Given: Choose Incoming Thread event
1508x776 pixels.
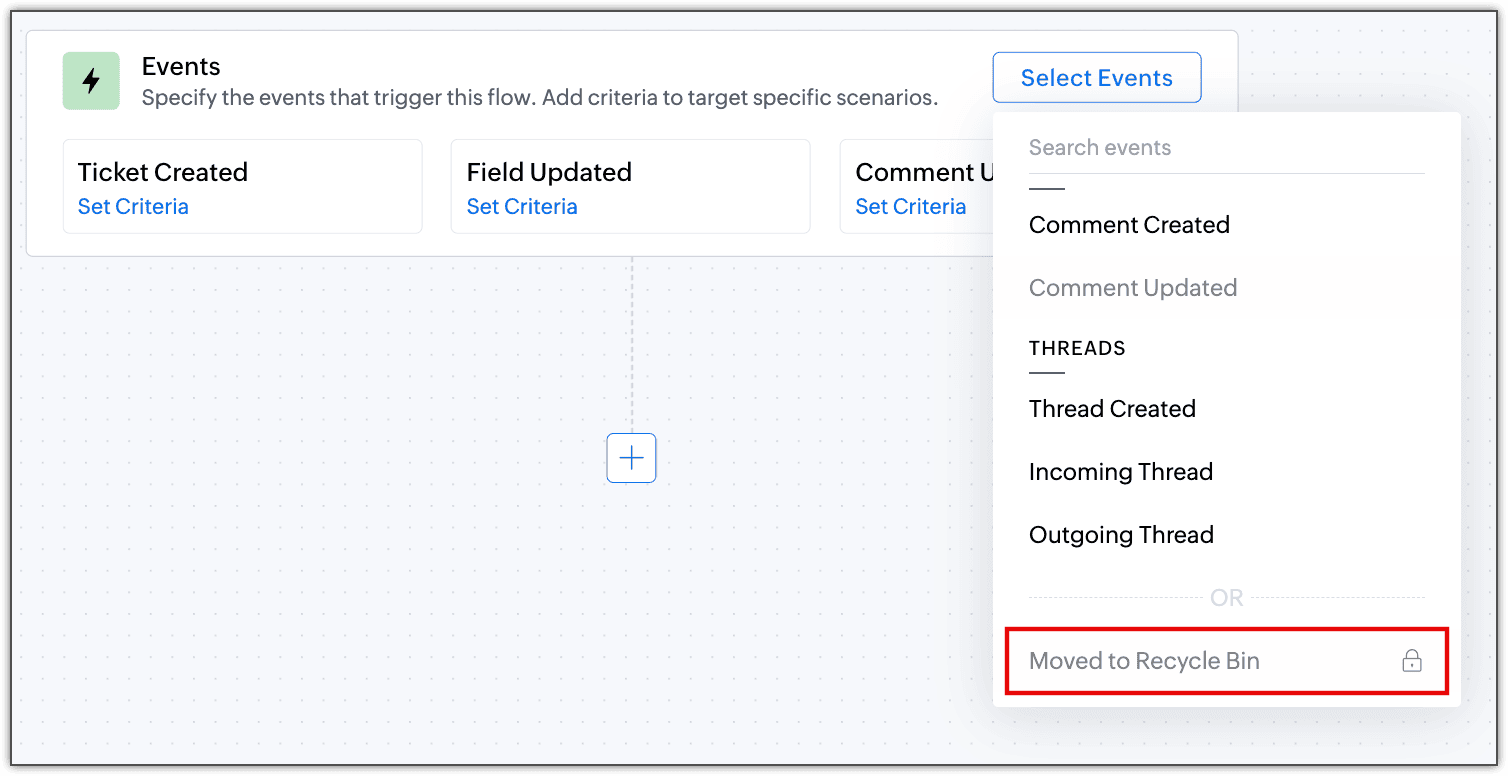Looking at the screenshot, I should [1120, 472].
